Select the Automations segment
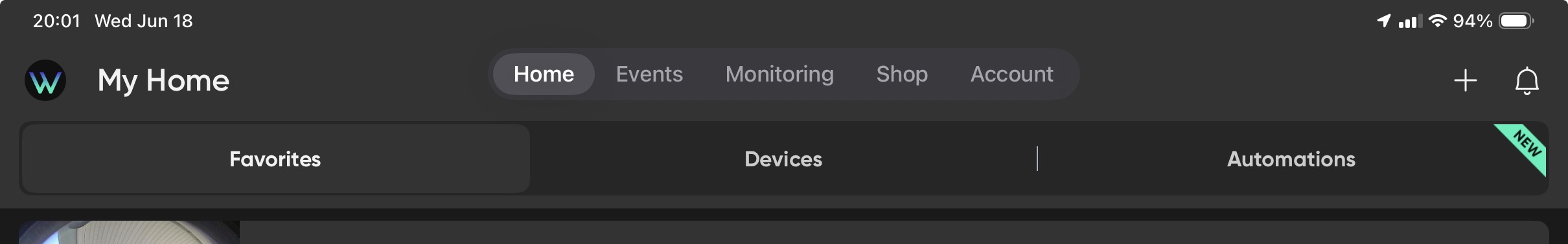Image resolution: width=1568 pixels, height=244 pixels. pyautogui.click(x=1291, y=159)
